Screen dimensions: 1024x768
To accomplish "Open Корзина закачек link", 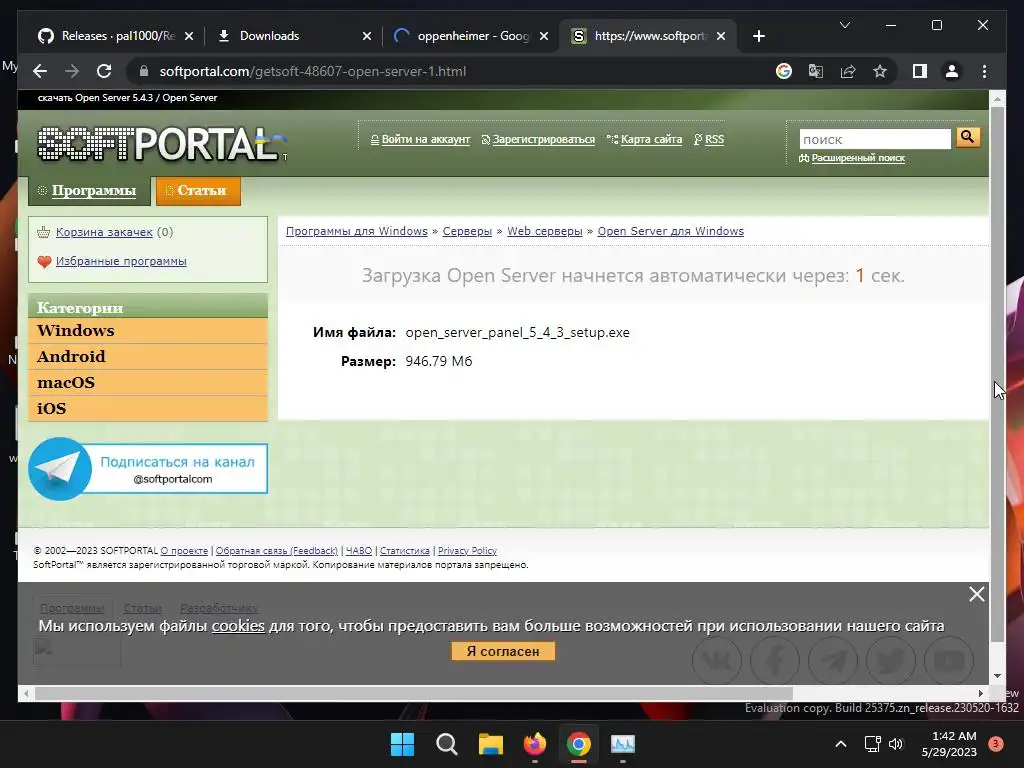I will [x=104, y=232].
